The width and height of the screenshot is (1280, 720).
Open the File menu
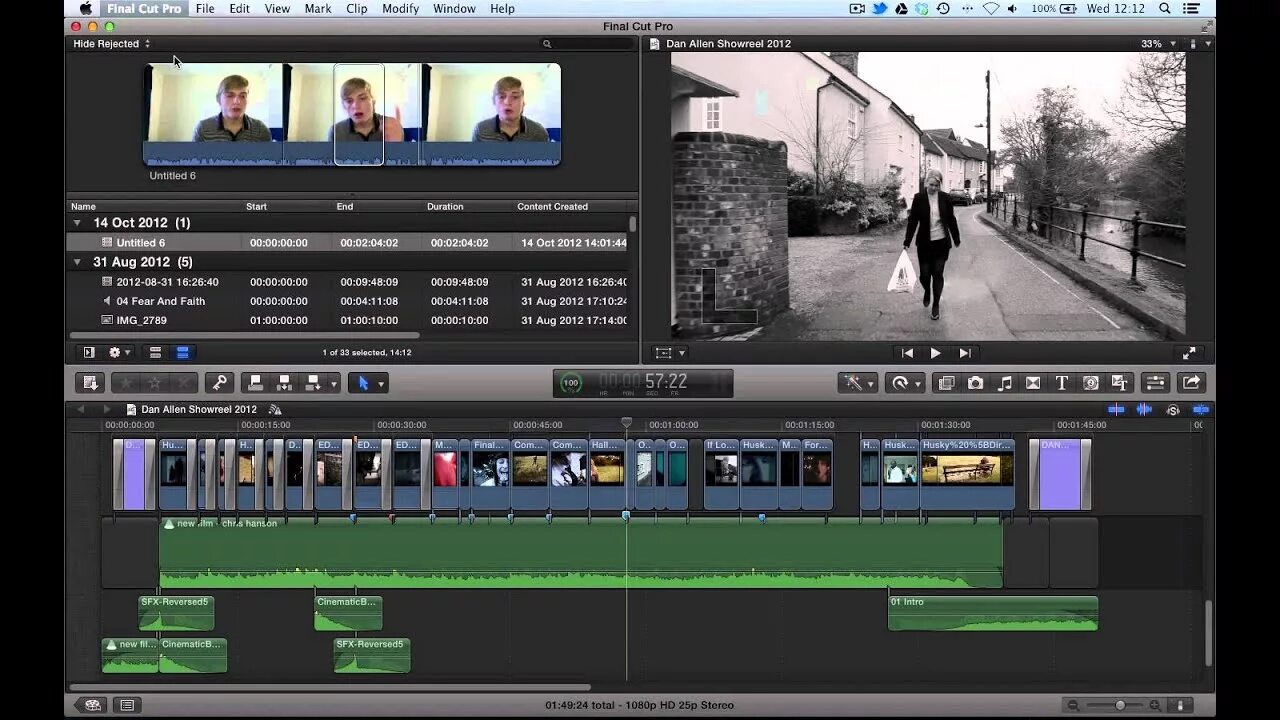coord(205,8)
